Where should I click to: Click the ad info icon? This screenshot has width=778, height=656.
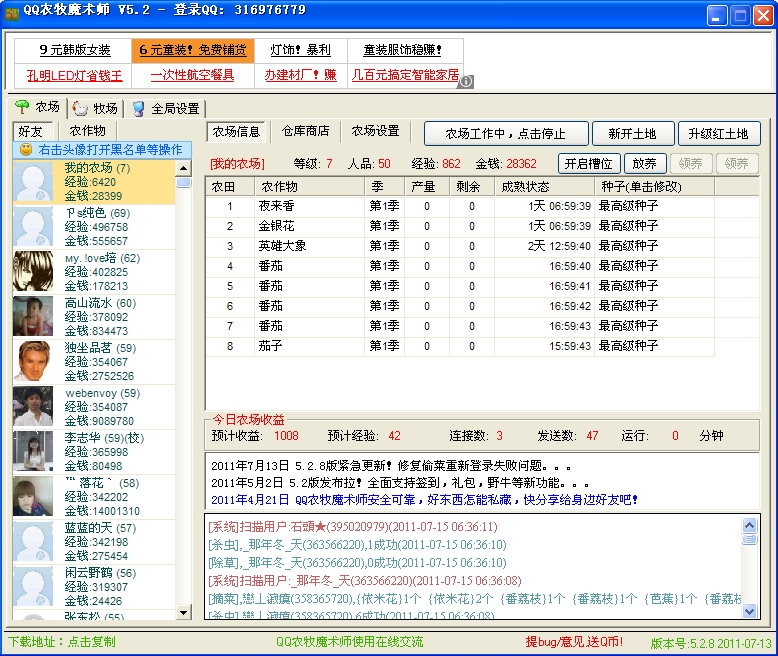click(466, 81)
